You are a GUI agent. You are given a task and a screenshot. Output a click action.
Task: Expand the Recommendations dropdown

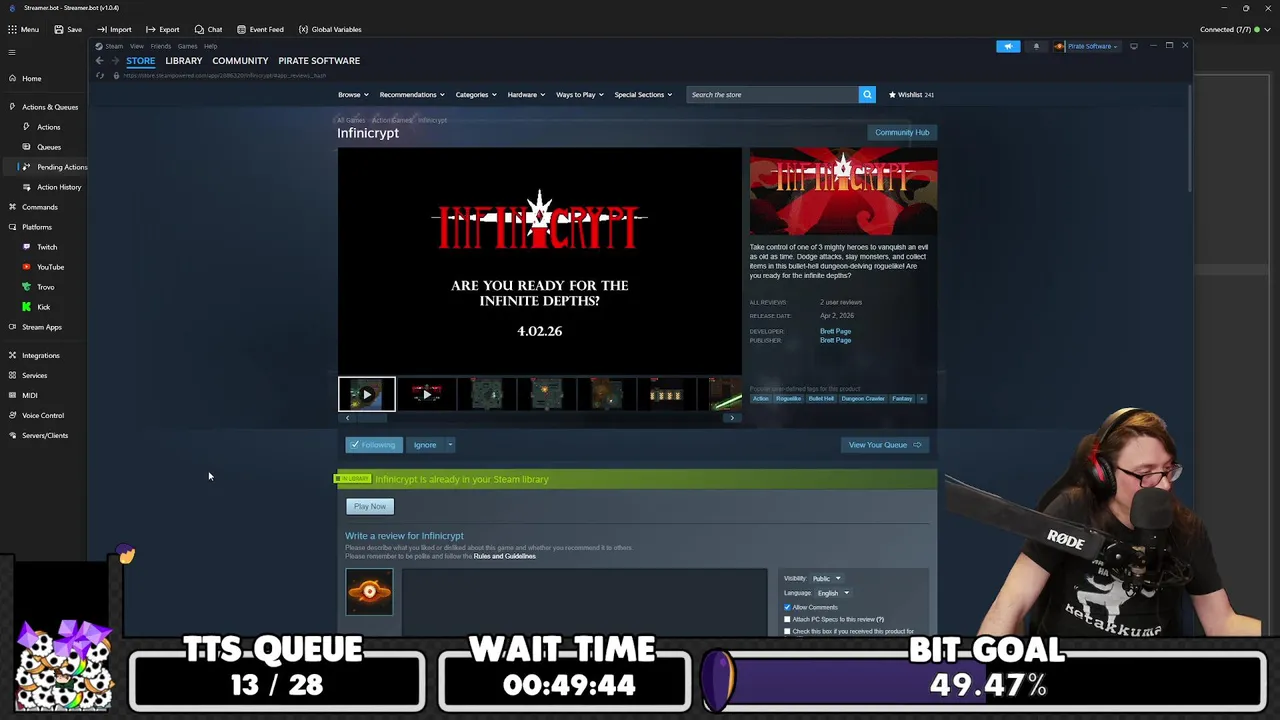pos(412,95)
